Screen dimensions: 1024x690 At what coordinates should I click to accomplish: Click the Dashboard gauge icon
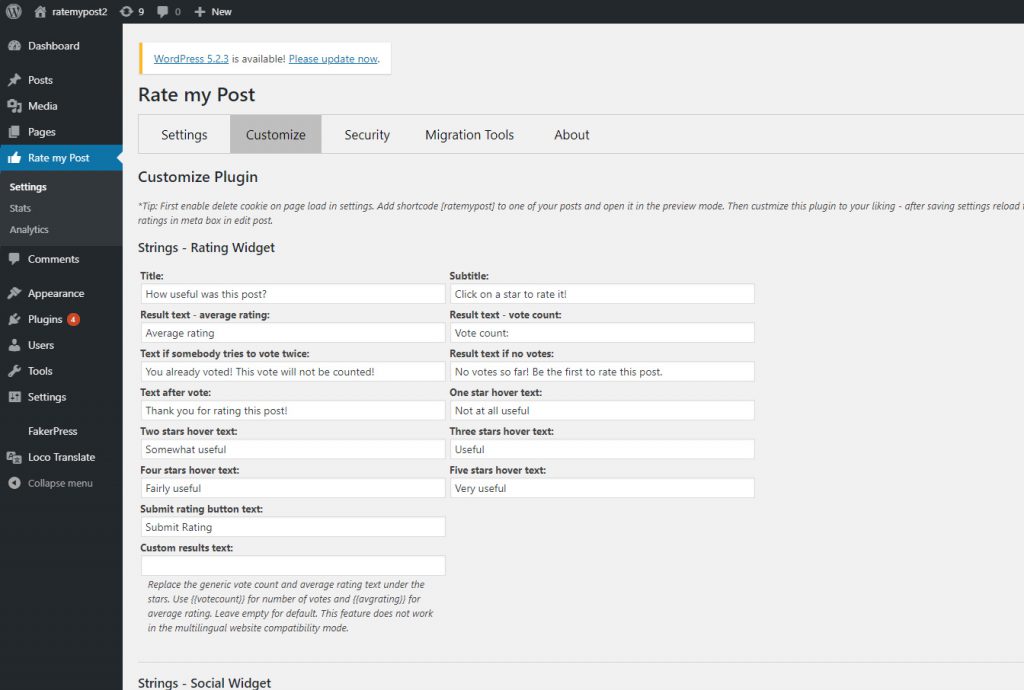(x=14, y=46)
